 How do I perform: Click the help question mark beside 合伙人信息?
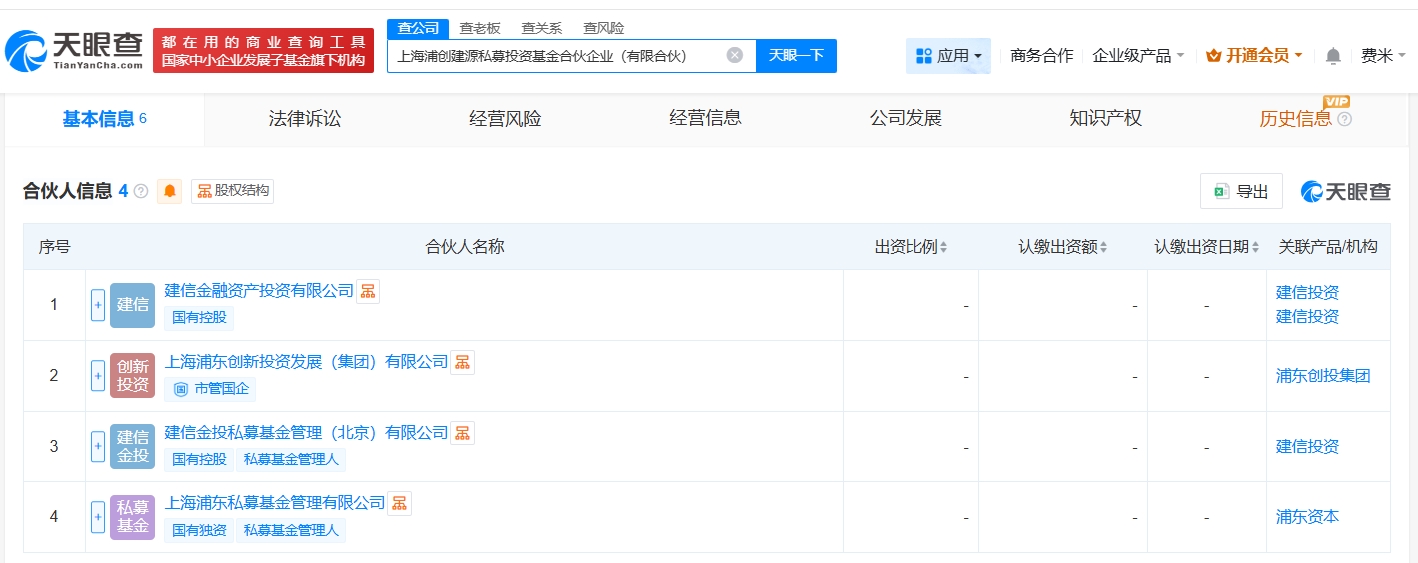tap(141, 191)
